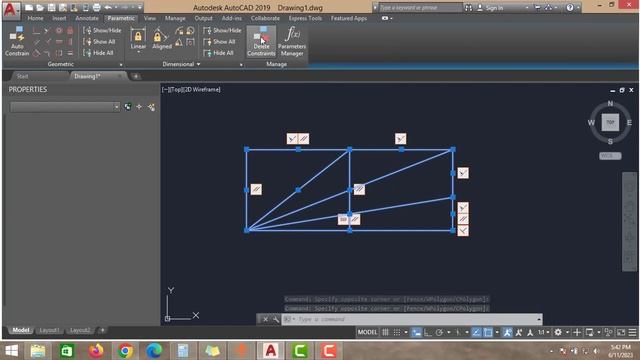Open Firefox from the taskbar

coord(96,350)
